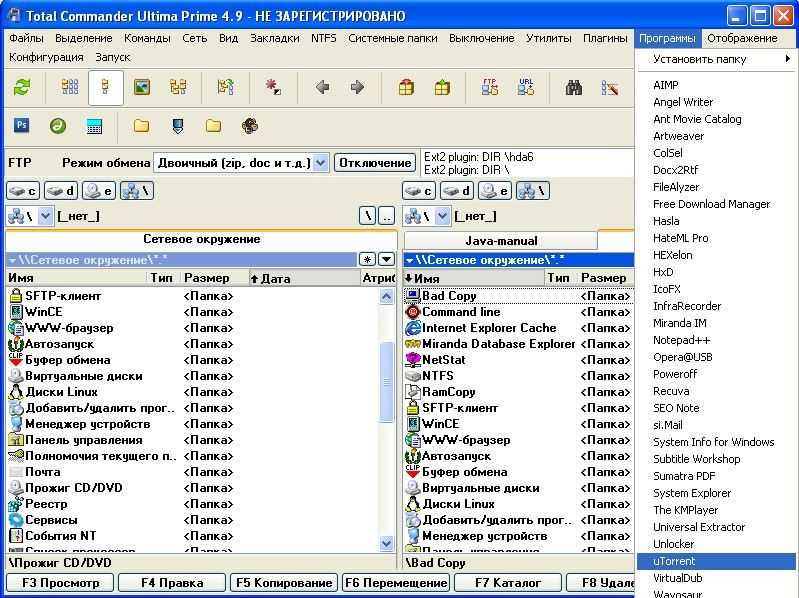
Task: Open the left panel drive list dropdown
Action: click(x=45, y=216)
